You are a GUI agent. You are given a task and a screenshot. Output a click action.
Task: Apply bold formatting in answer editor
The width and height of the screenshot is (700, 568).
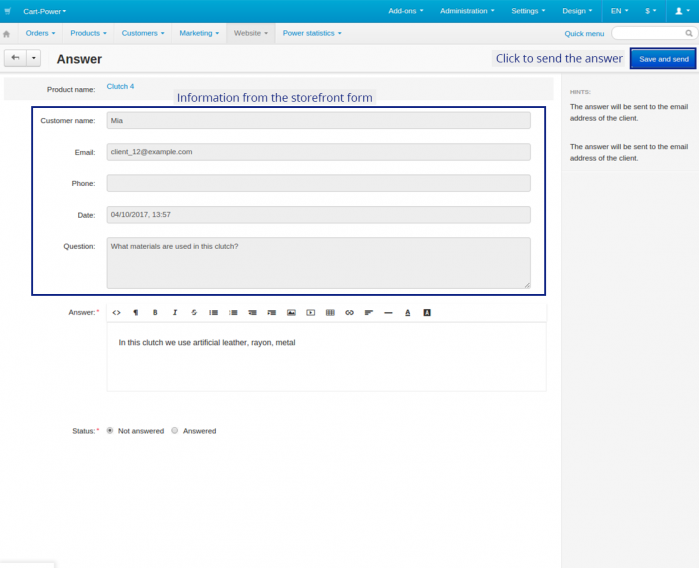pyautogui.click(x=155, y=313)
